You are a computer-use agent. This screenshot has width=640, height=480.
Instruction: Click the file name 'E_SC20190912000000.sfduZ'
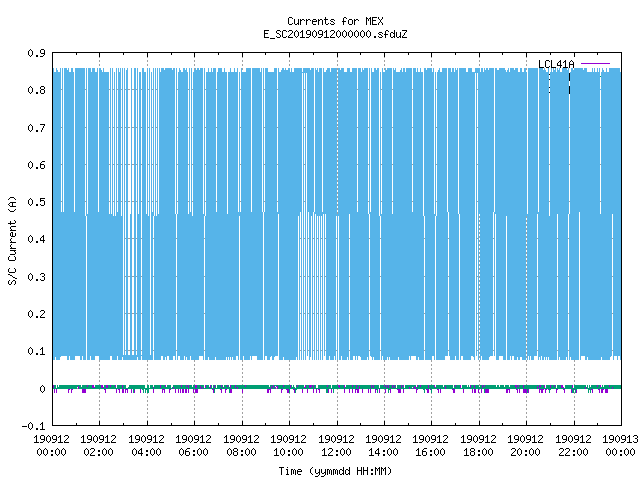(x=335, y=34)
